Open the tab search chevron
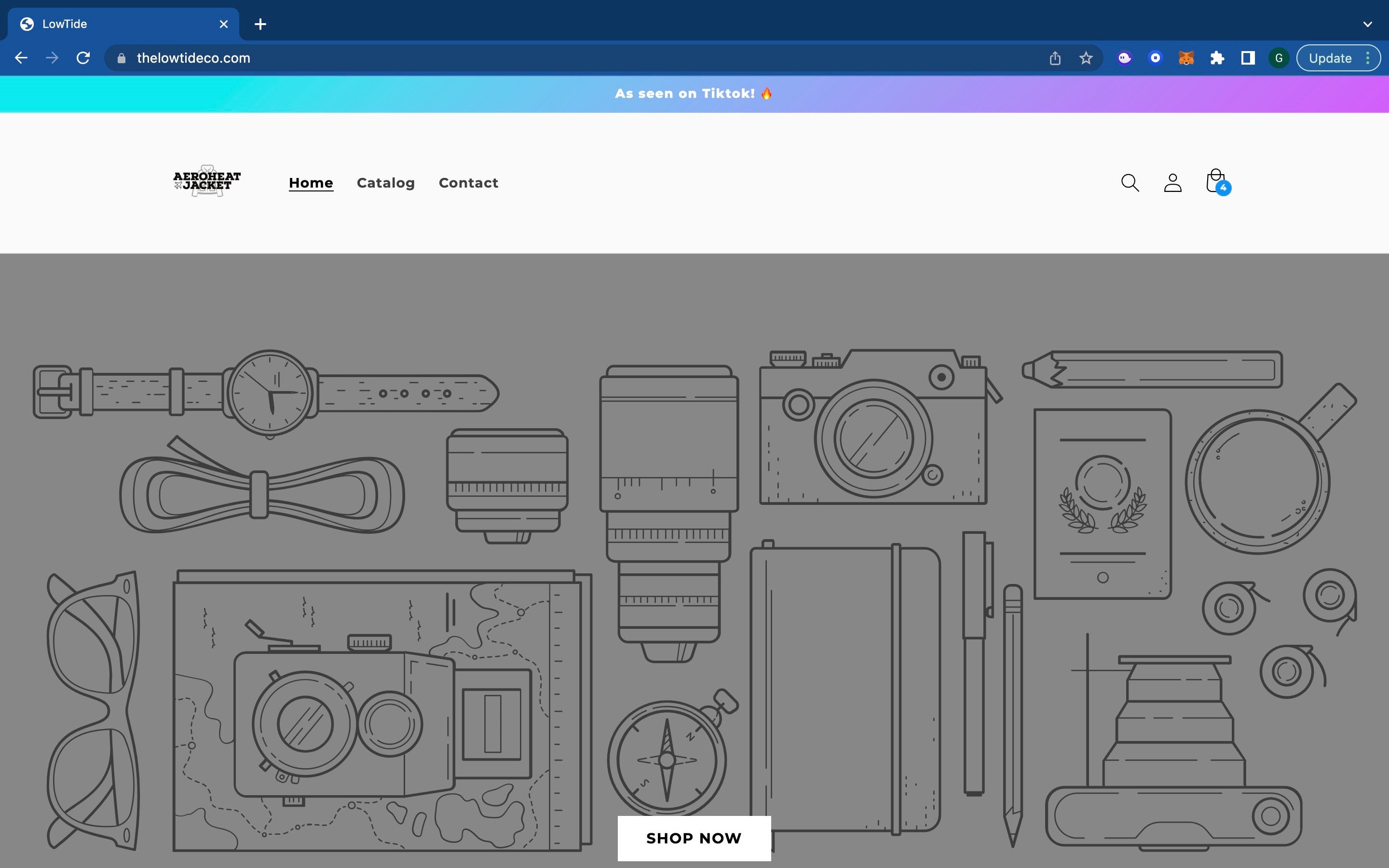Image resolution: width=1389 pixels, height=868 pixels. click(x=1368, y=24)
